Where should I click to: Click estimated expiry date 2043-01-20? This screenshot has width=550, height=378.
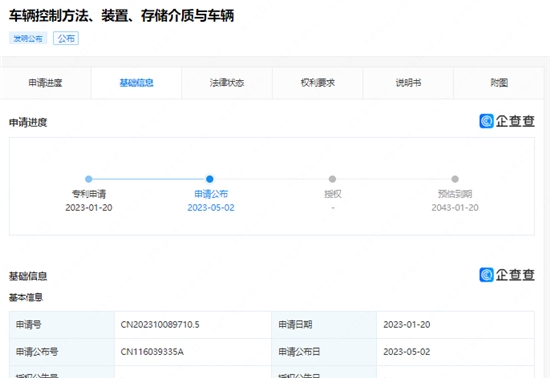pyautogui.click(x=455, y=208)
